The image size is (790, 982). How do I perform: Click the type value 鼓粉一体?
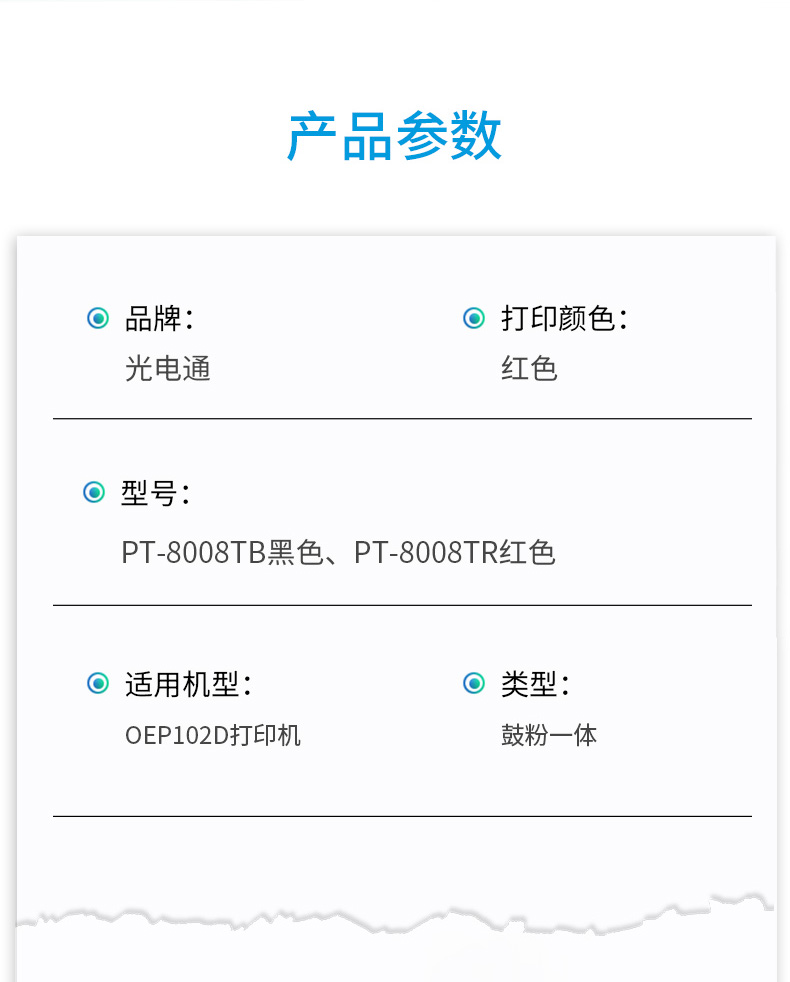[x=548, y=736]
